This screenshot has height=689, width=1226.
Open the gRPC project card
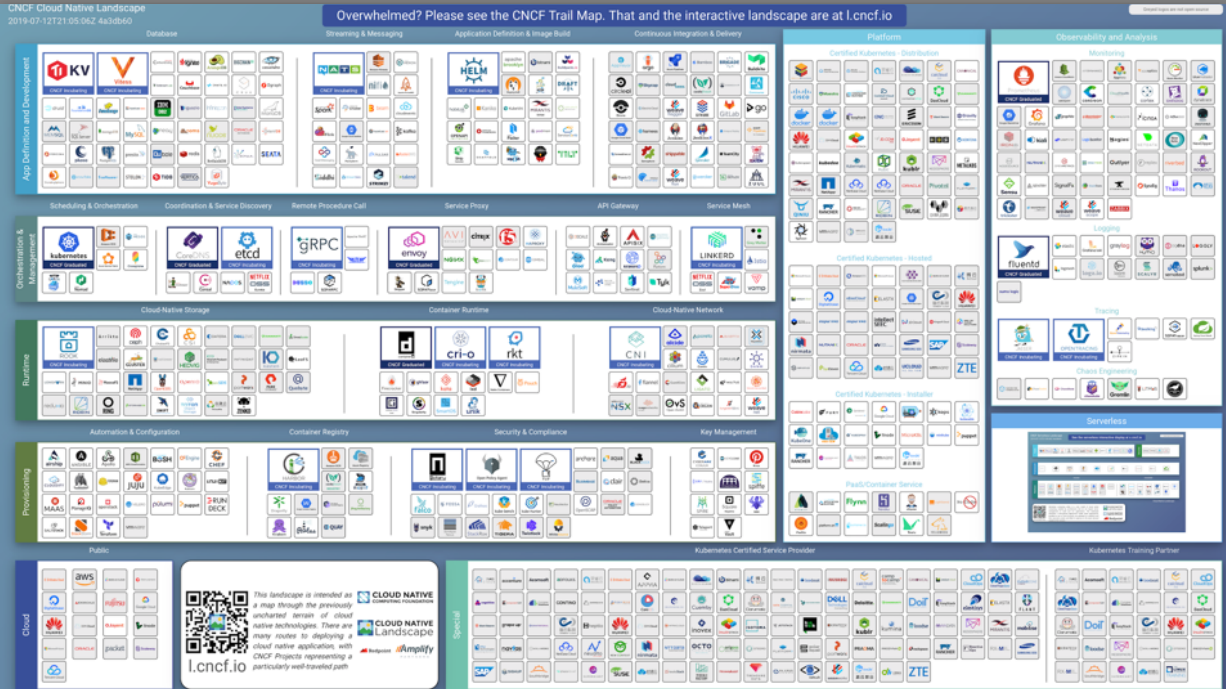pos(317,247)
